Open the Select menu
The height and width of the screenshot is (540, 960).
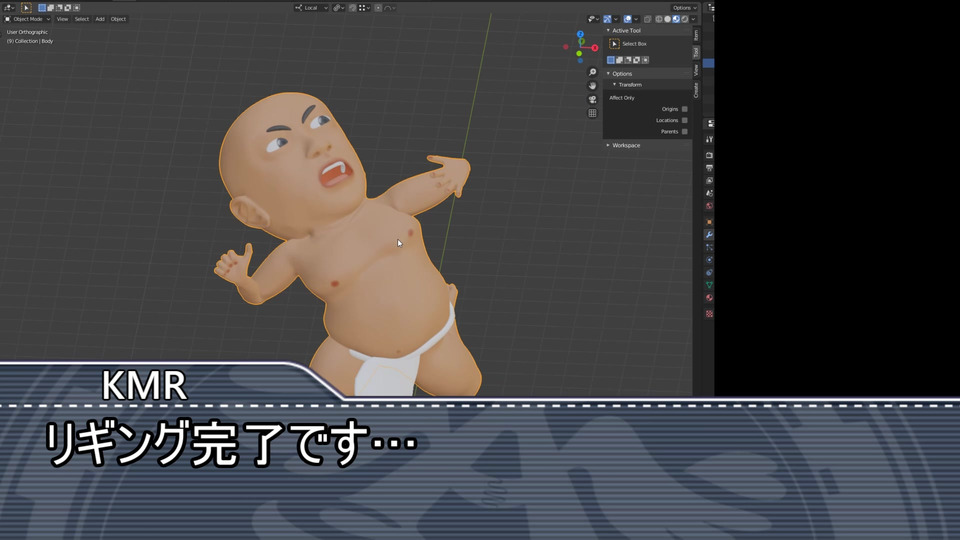click(x=81, y=19)
